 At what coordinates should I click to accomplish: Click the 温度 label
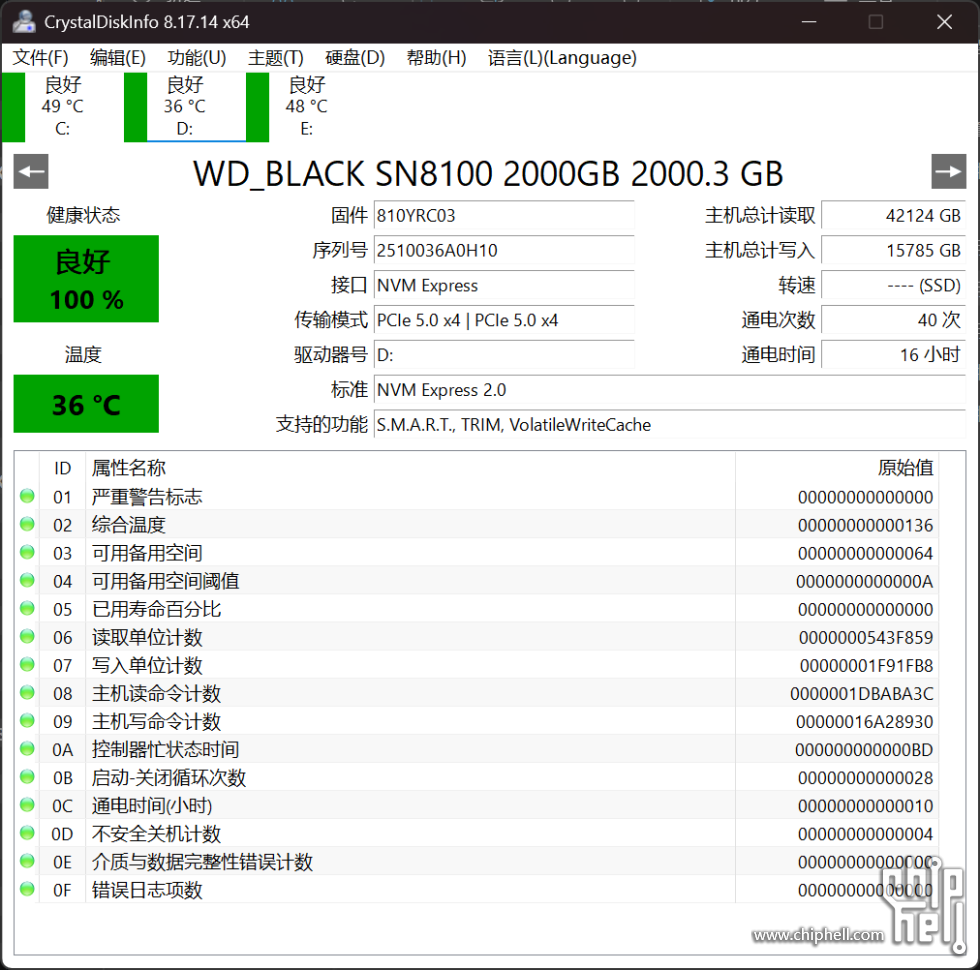(83, 355)
